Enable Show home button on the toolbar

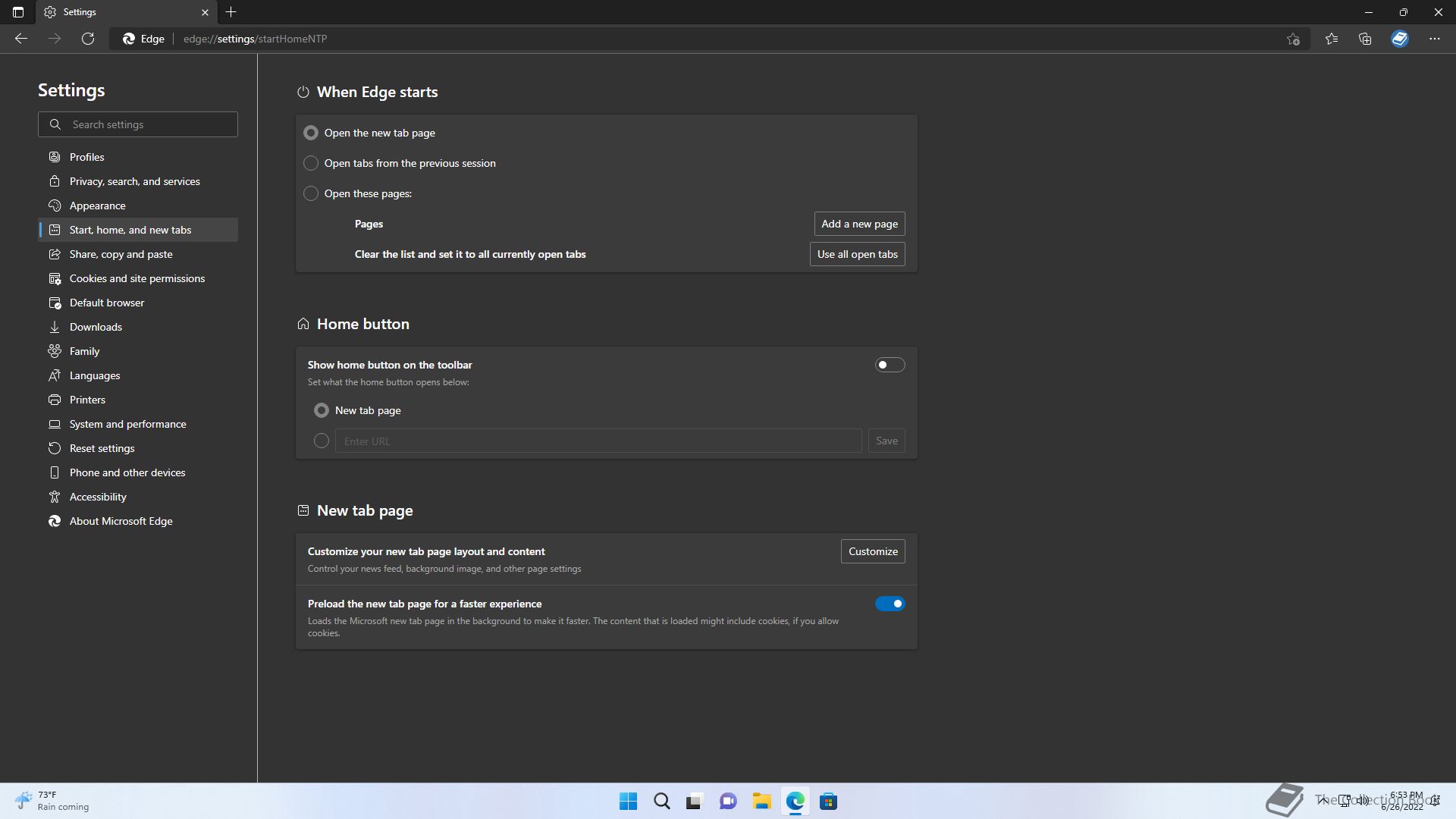click(x=890, y=365)
